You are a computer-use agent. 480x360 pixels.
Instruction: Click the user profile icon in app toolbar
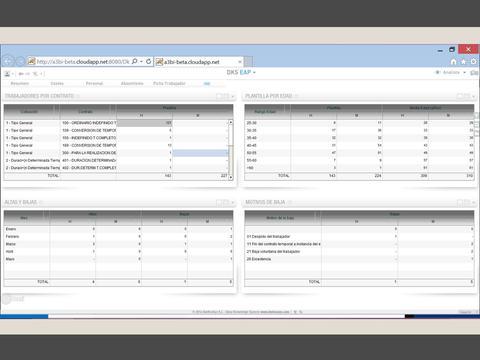pyautogui.click(x=7, y=74)
